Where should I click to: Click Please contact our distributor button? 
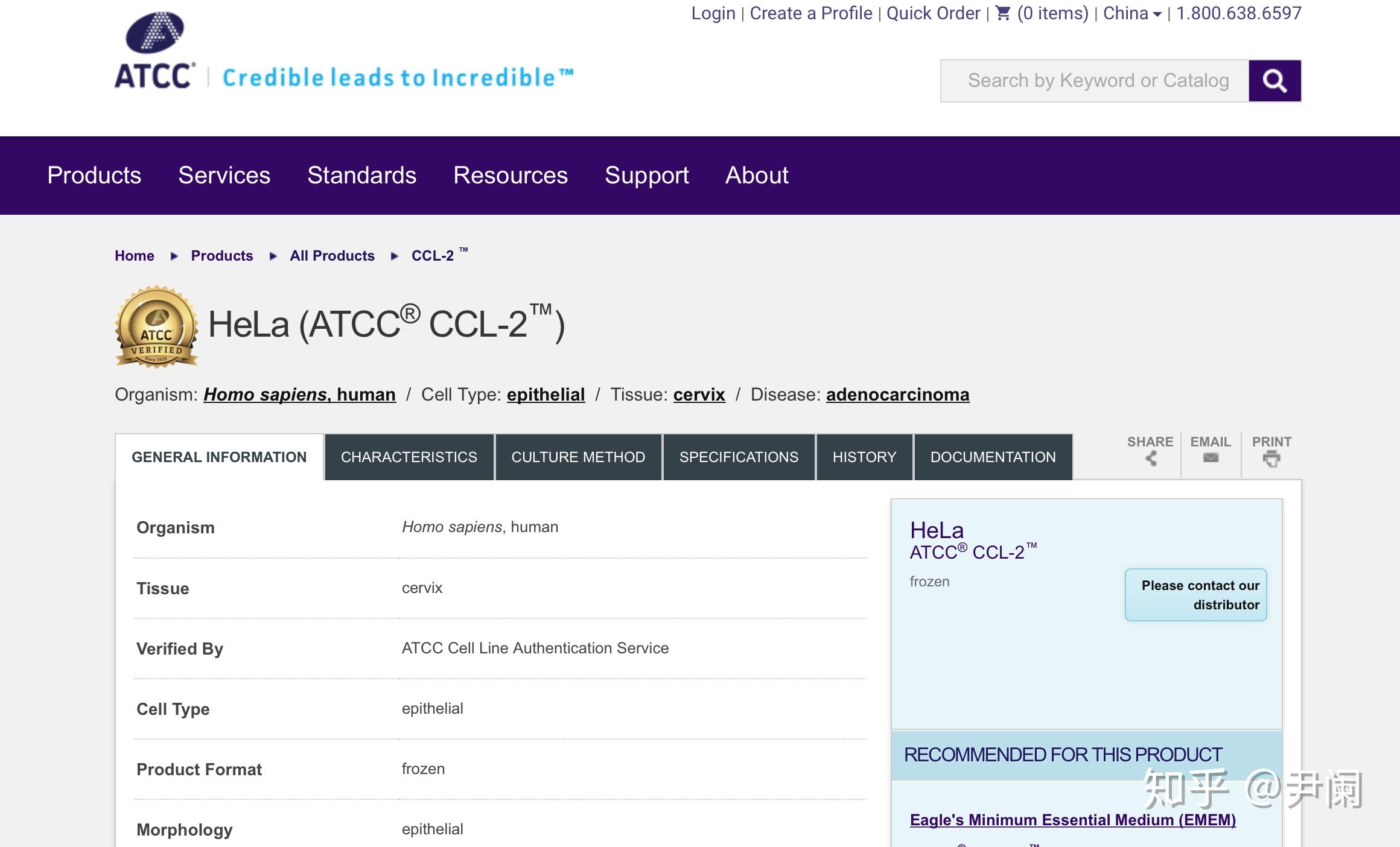point(1195,595)
